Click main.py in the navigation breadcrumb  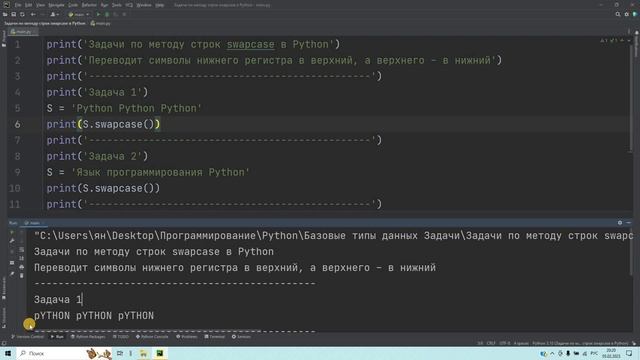pos(101,23)
